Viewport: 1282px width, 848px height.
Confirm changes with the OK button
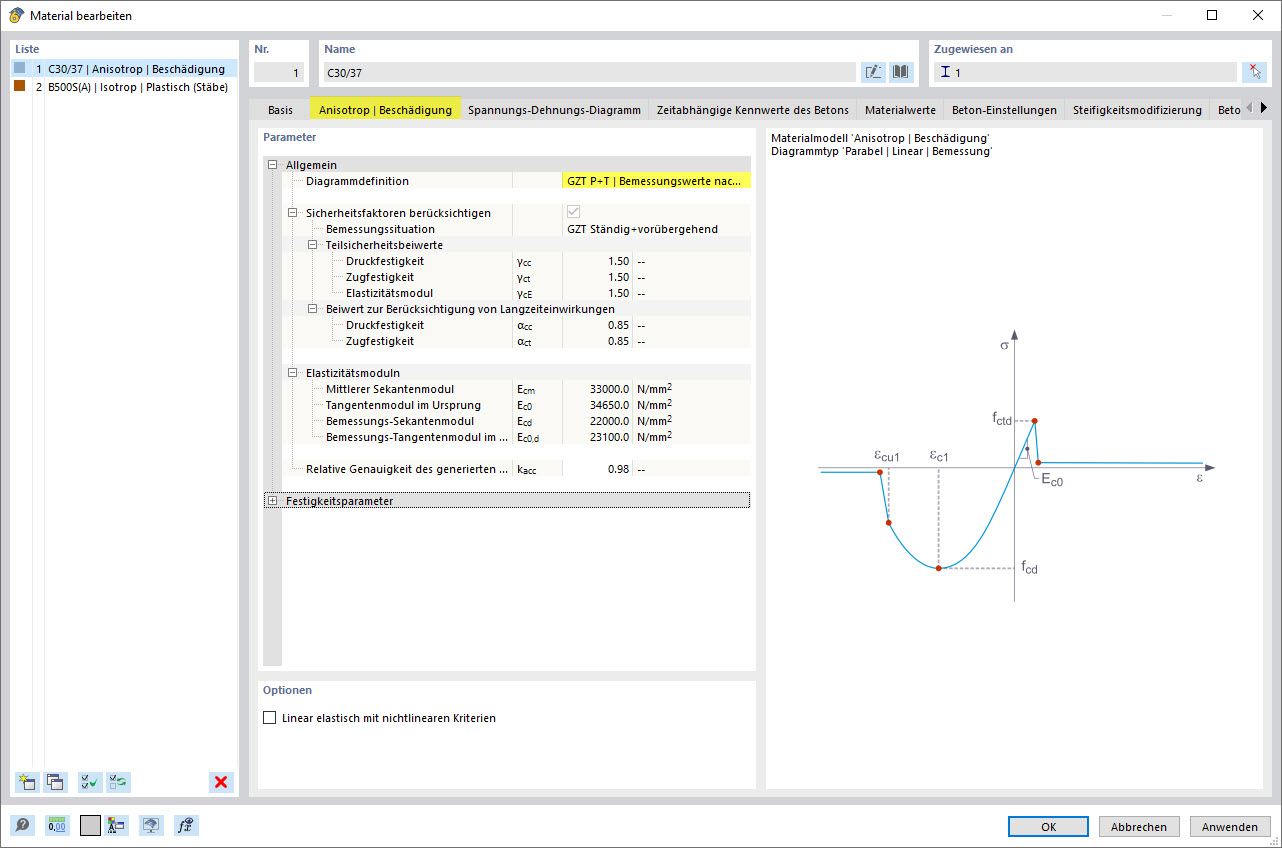coord(1047,826)
